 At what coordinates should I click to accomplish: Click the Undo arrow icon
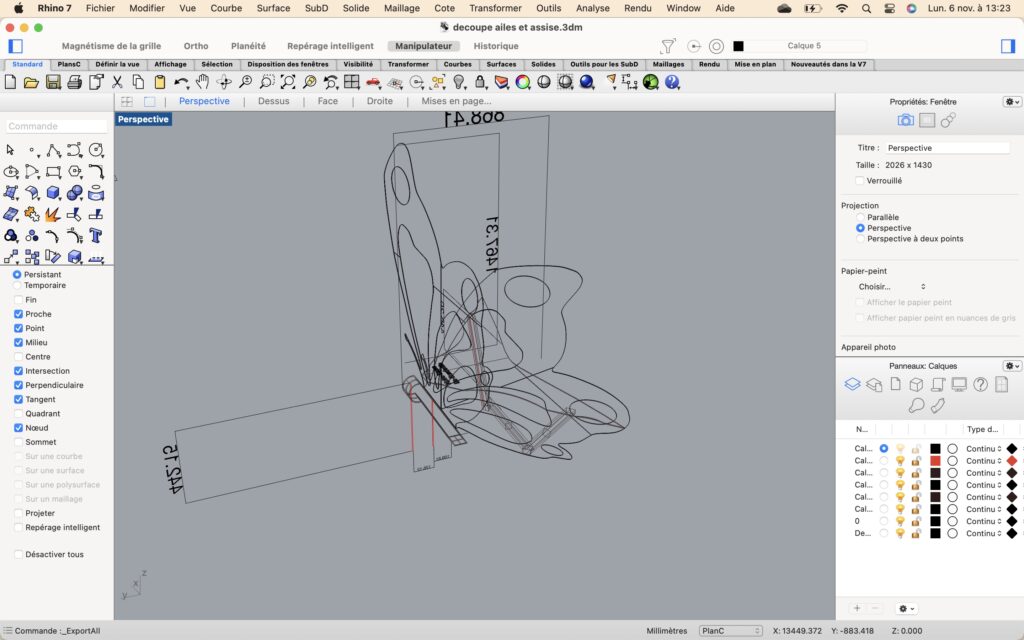(x=181, y=82)
